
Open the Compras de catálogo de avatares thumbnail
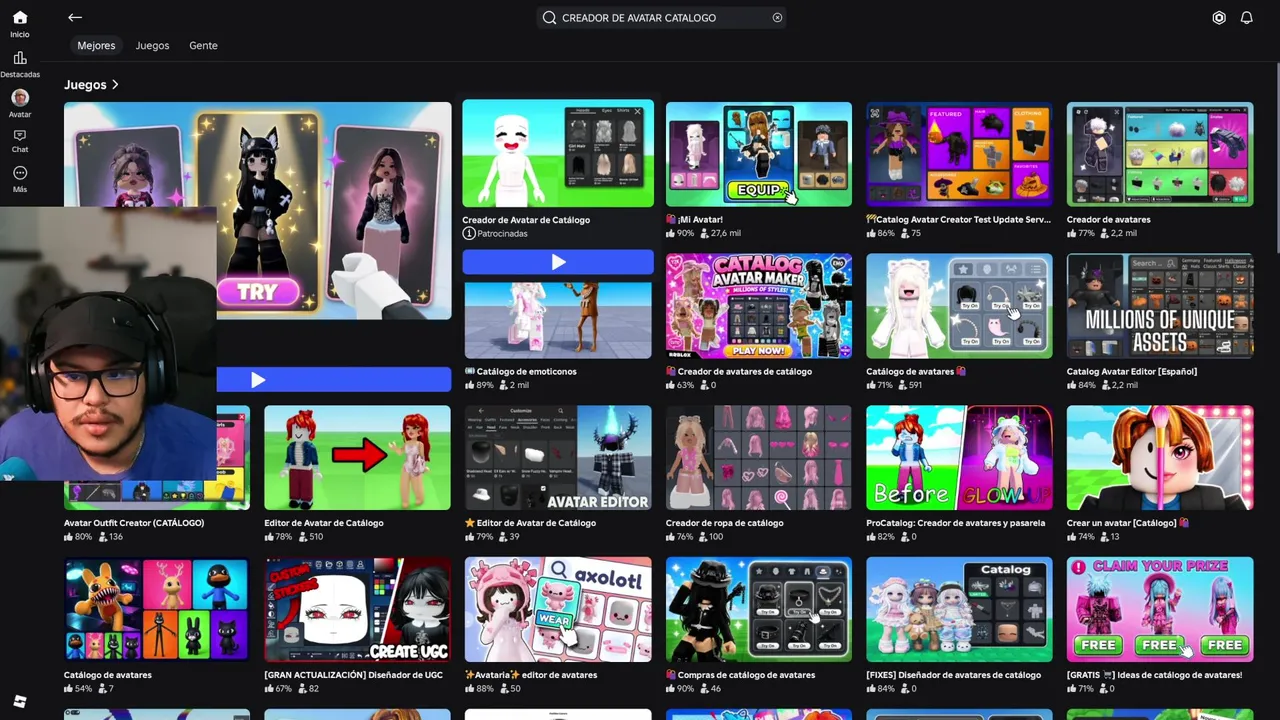click(759, 609)
